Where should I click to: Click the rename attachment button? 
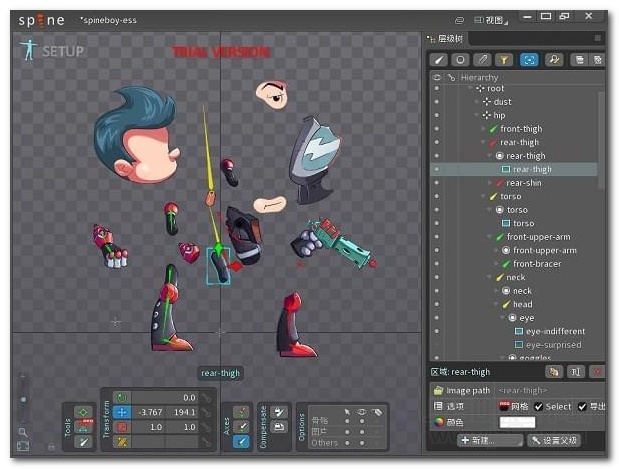[x=576, y=372]
